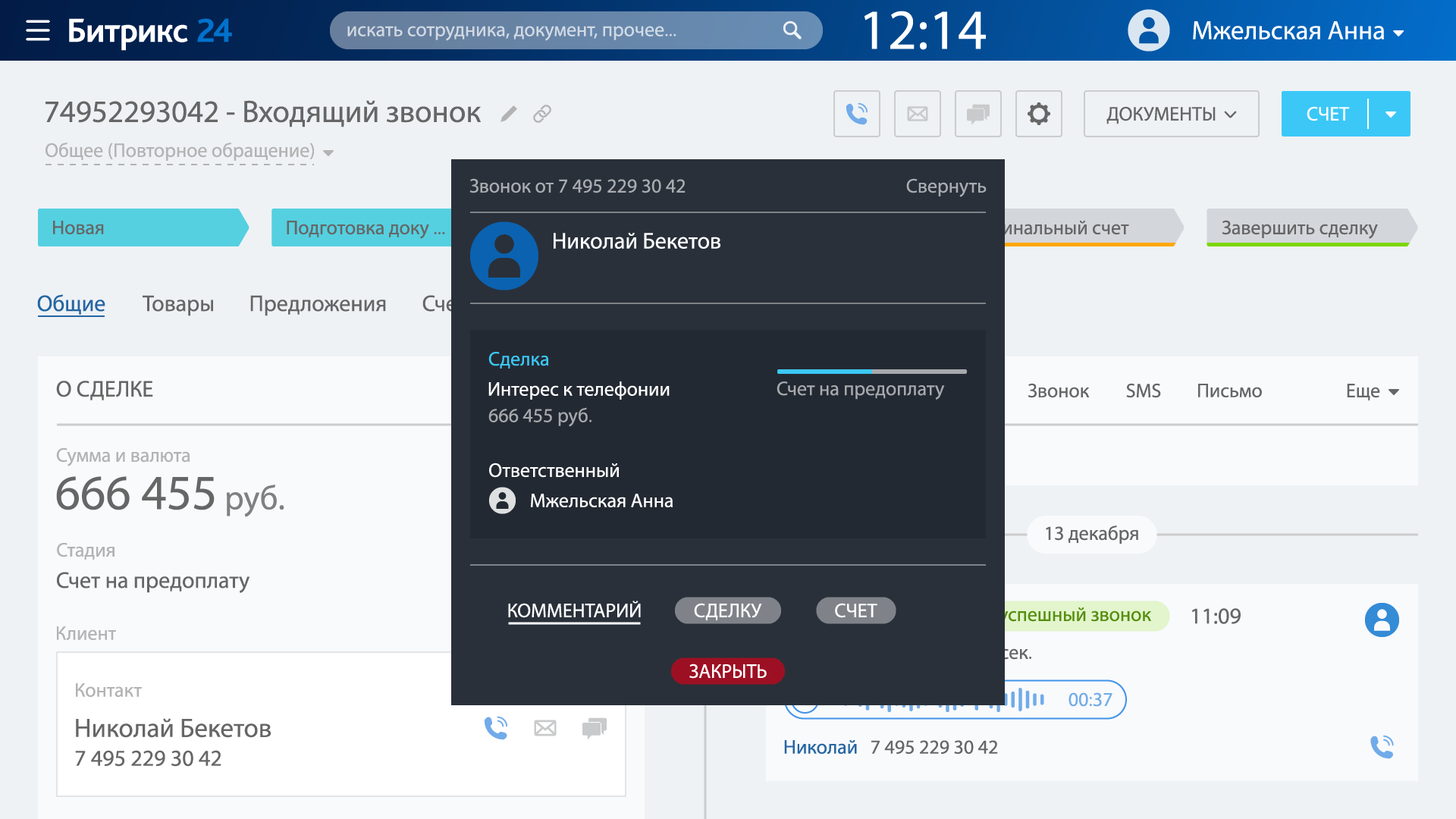
Task: Call contact Николай Бекетов via phone icon
Action: 496,728
